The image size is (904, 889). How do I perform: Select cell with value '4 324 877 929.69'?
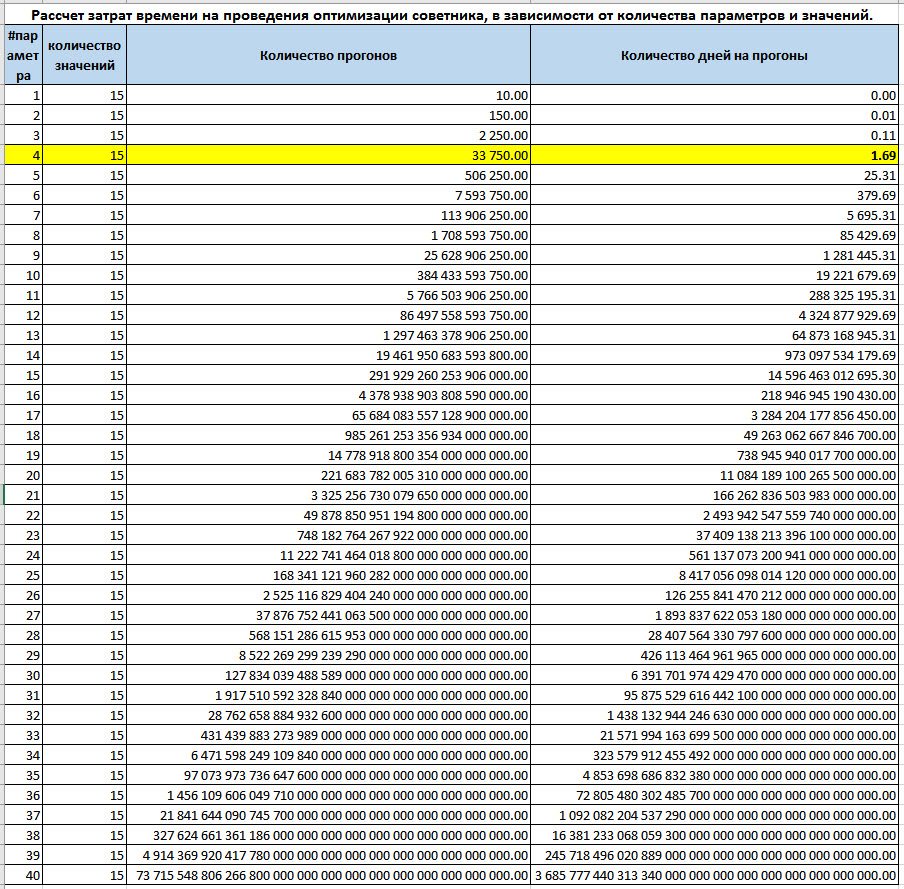[x=714, y=315]
